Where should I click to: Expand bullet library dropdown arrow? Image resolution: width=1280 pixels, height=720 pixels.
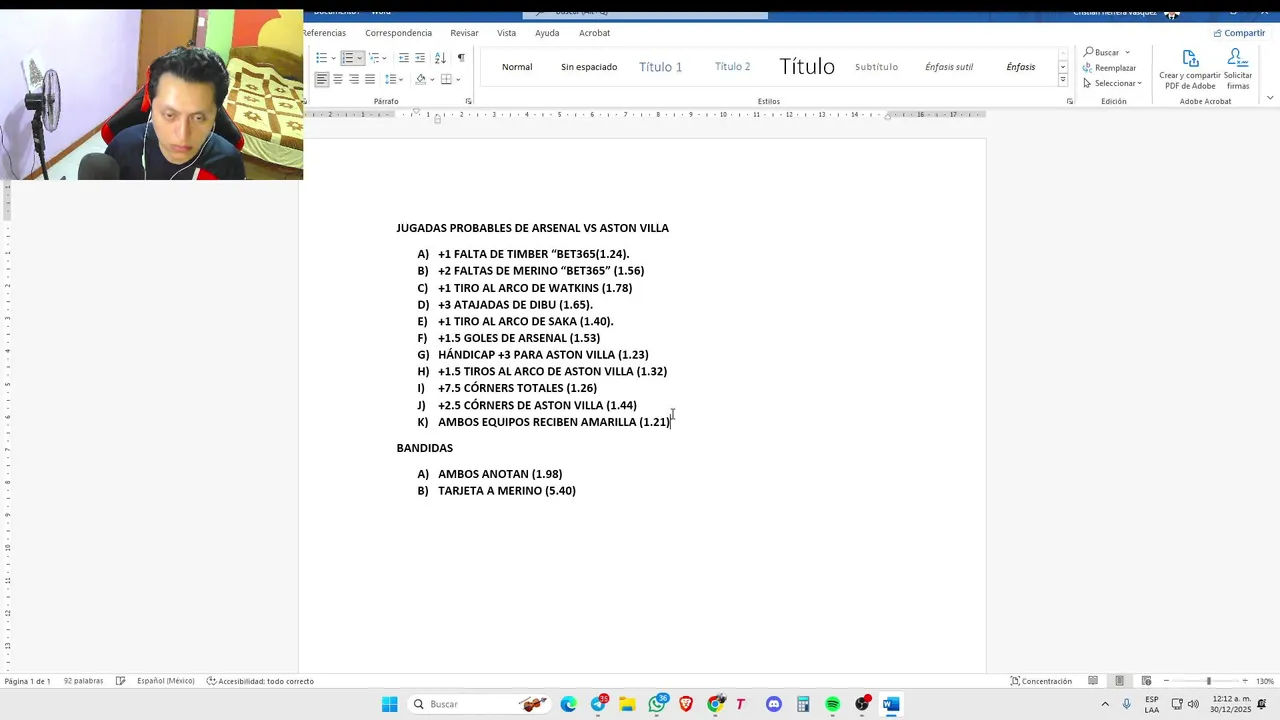coord(333,58)
